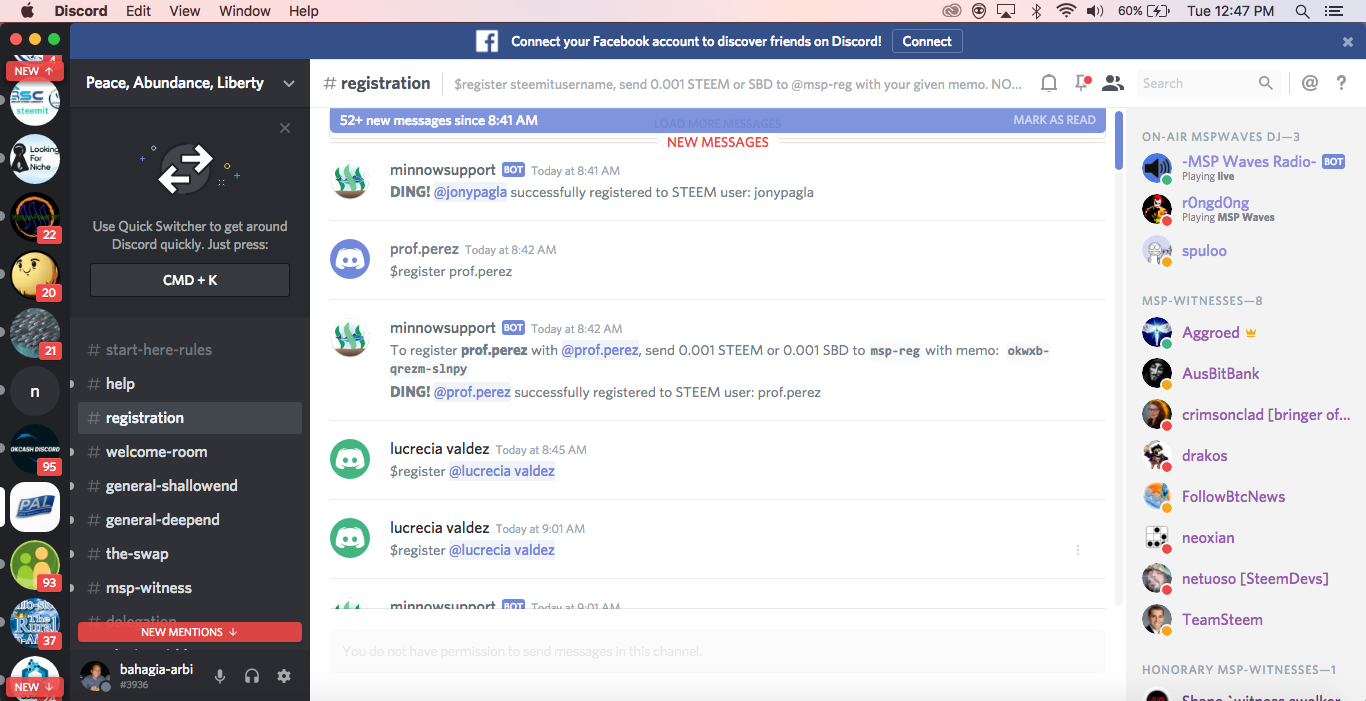Image resolution: width=1366 pixels, height=701 pixels.
Task: Click lucrecia valdez avatar at 8:45 AM
Action: click(350, 459)
